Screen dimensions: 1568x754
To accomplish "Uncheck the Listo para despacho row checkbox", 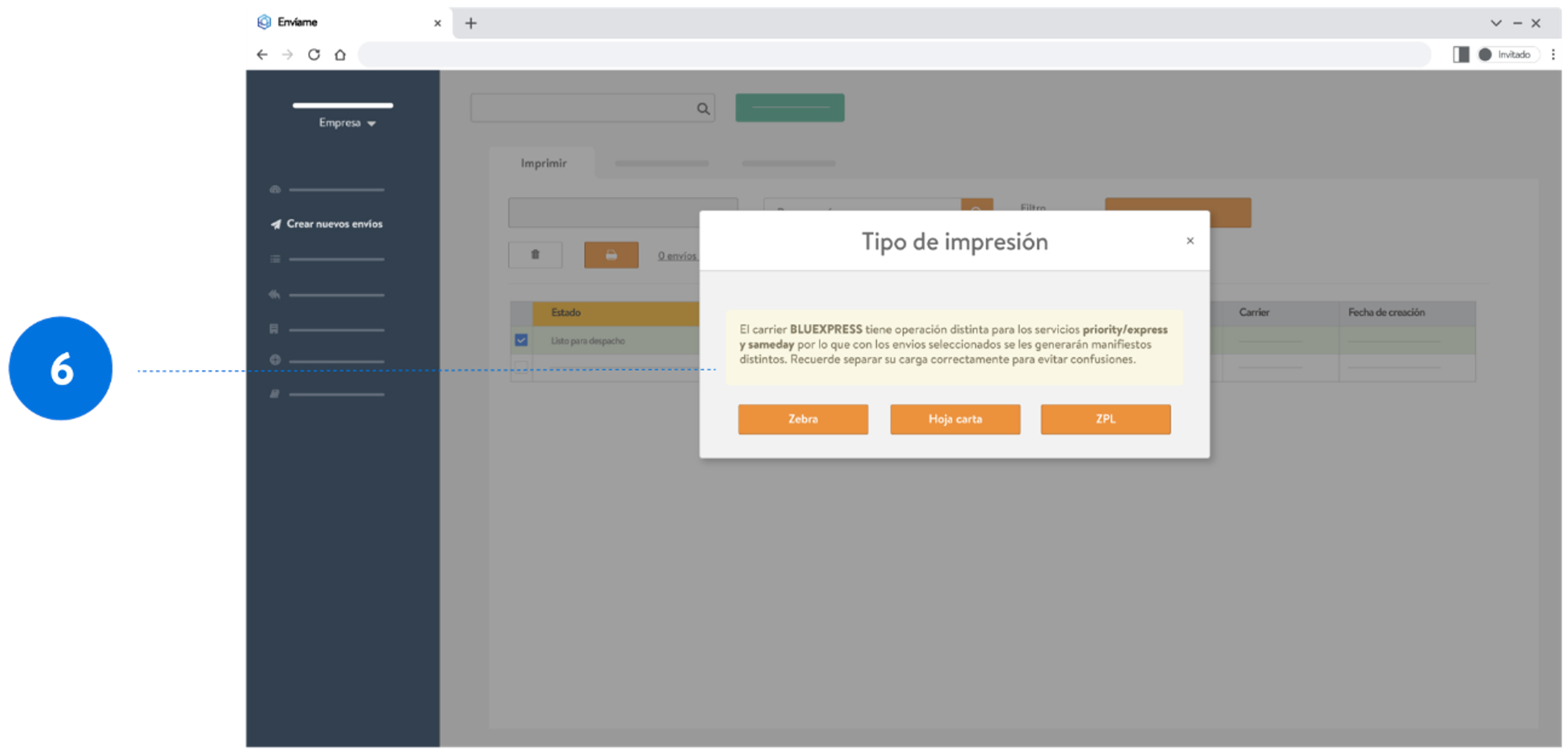I will (521, 340).
